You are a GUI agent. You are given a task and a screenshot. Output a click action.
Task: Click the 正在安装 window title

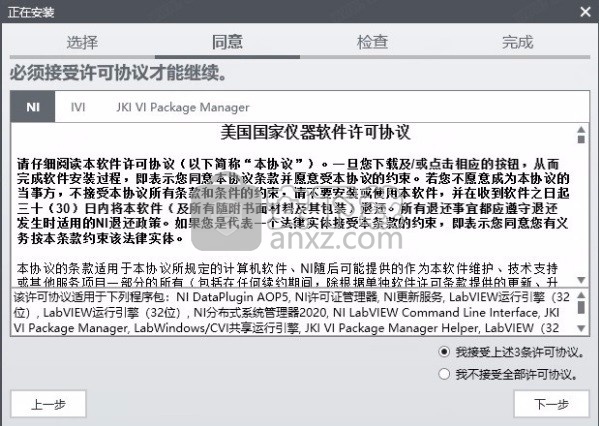click(31, 12)
